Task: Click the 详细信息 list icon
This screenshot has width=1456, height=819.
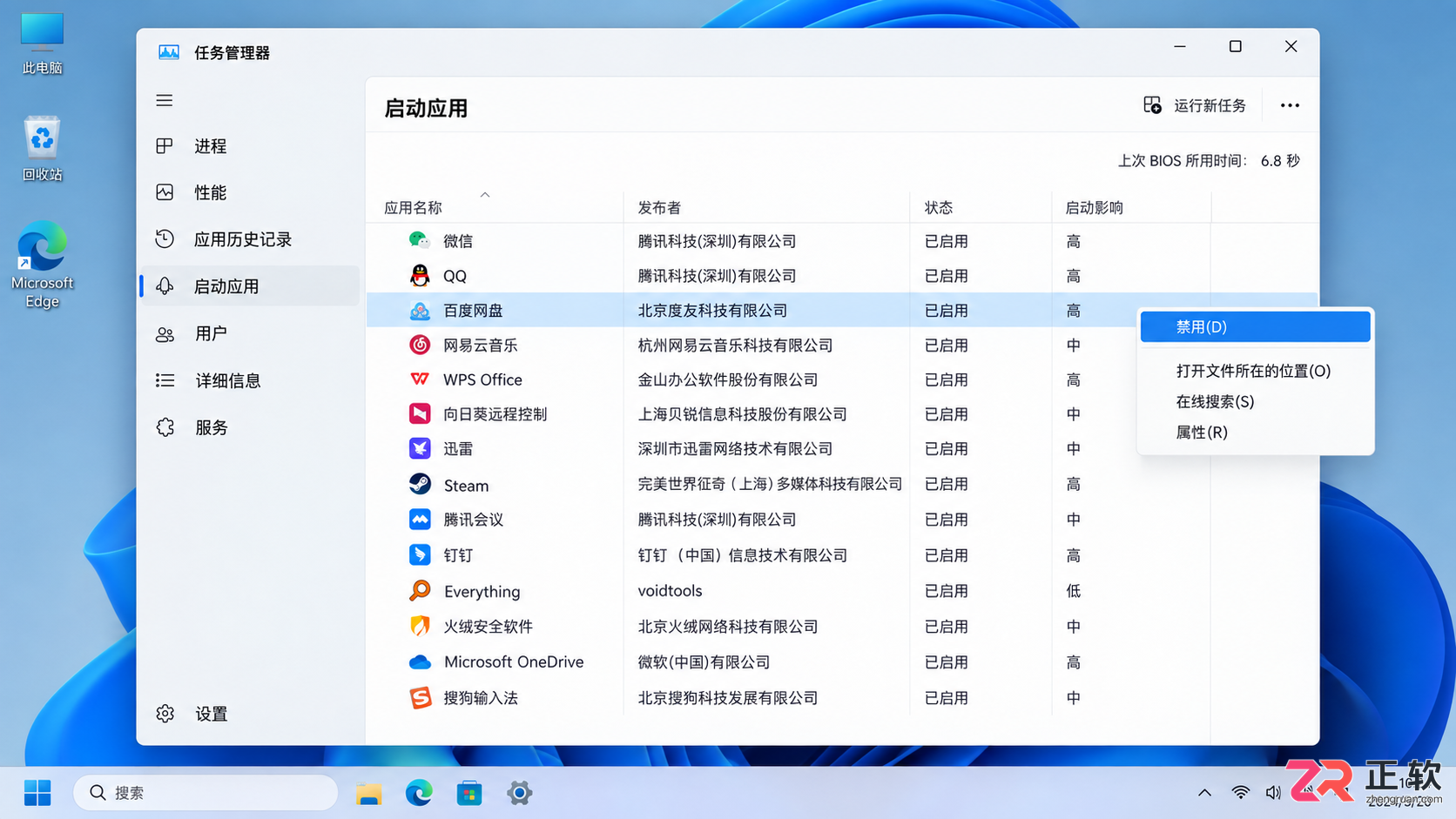Action: (165, 380)
